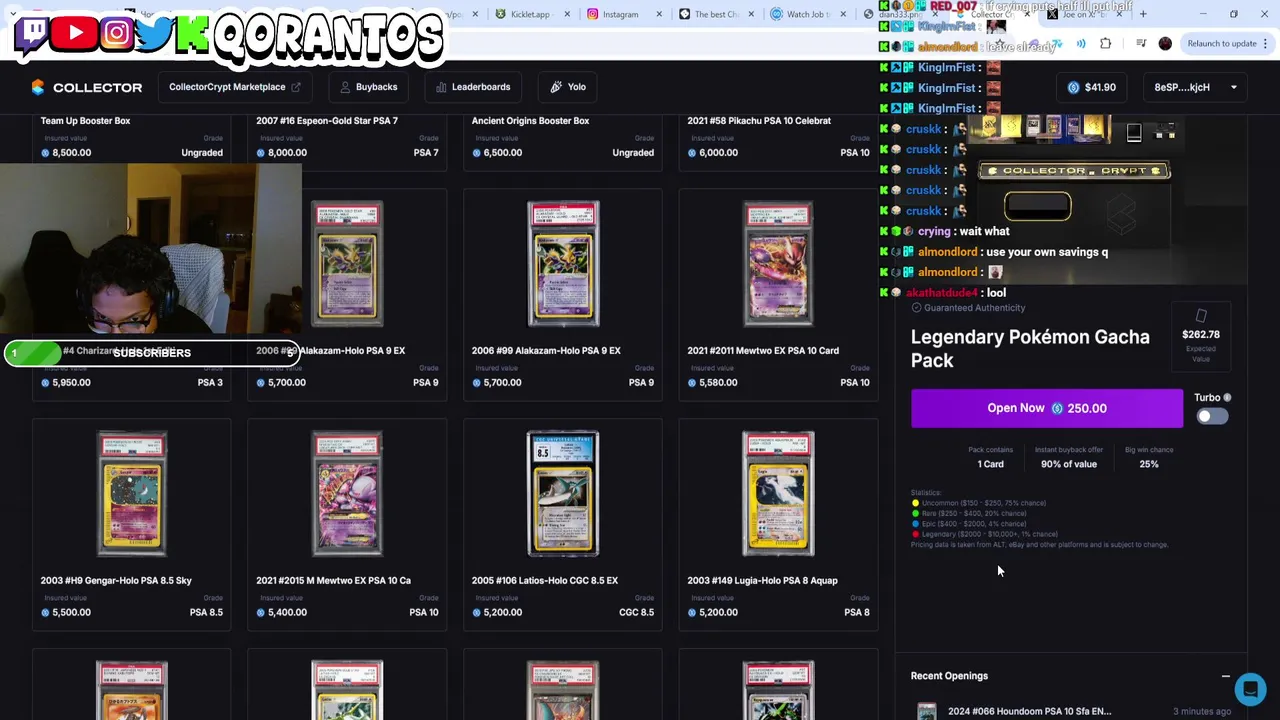Click the Ancient Origins Booster Box title
This screenshot has height=720, width=1280.
click(530, 121)
